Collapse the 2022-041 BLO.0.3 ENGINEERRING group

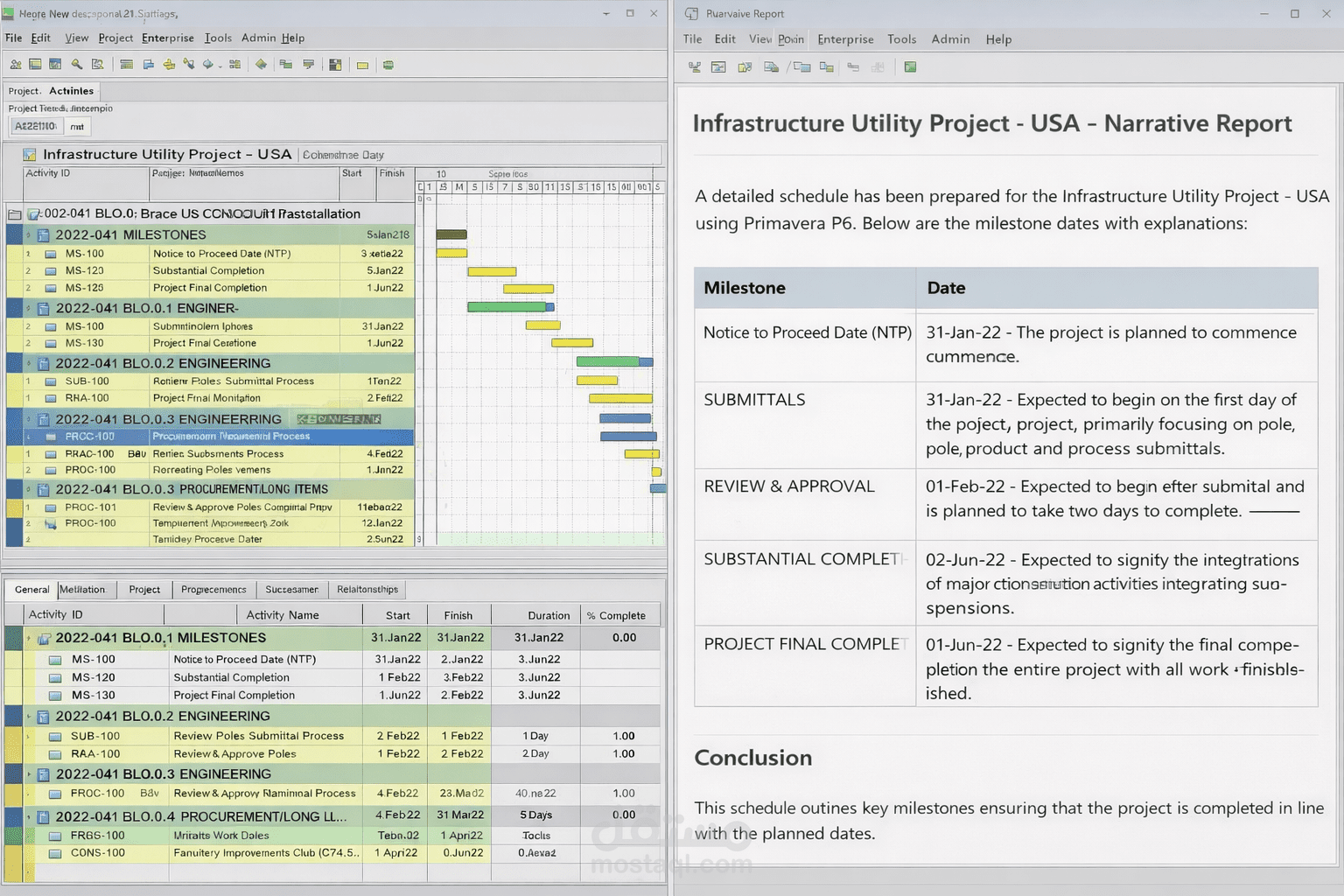tap(27, 419)
